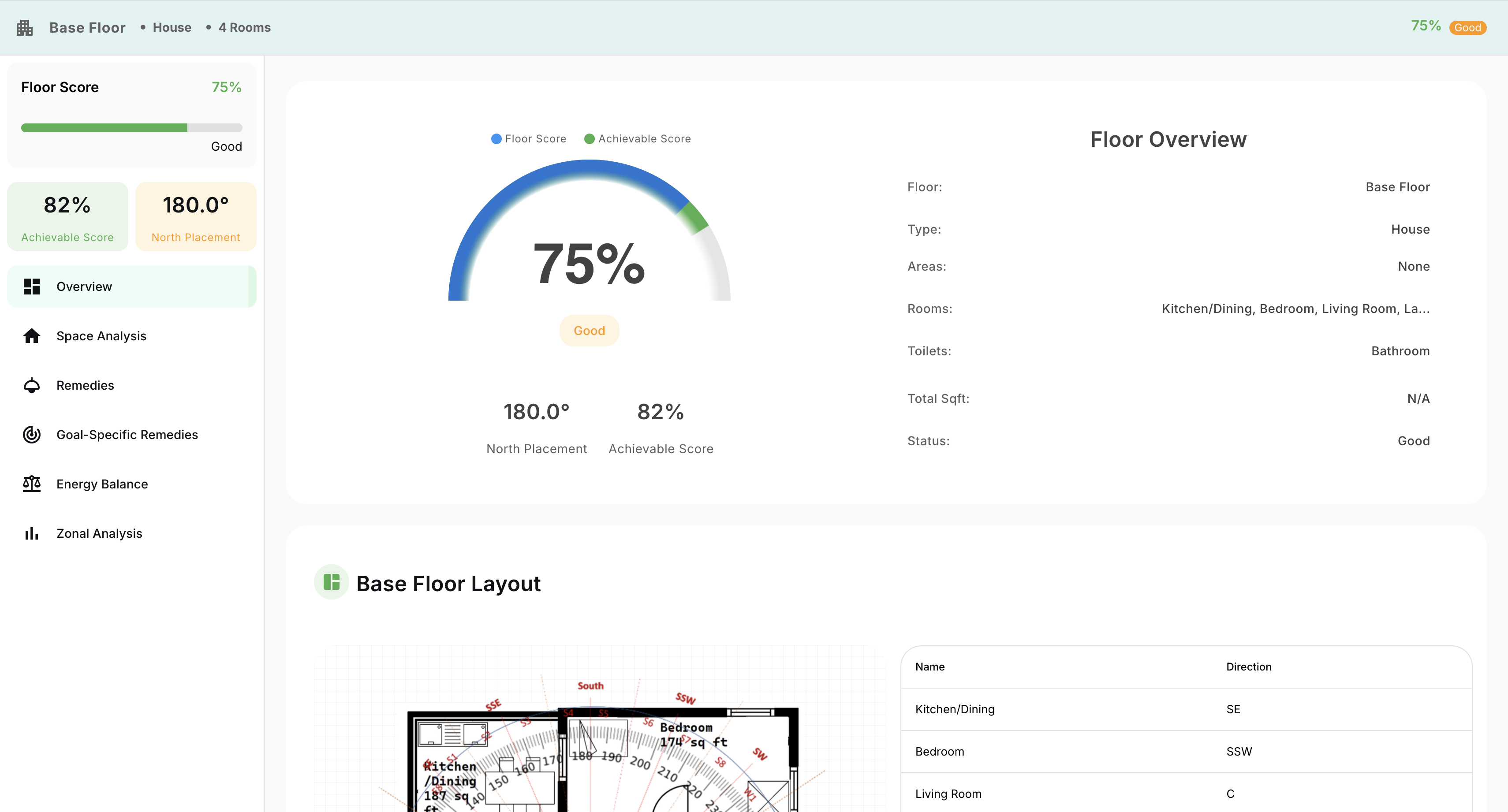Click the Name column header
Viewport: 1508px width, 812px height.
pos(929,666)
